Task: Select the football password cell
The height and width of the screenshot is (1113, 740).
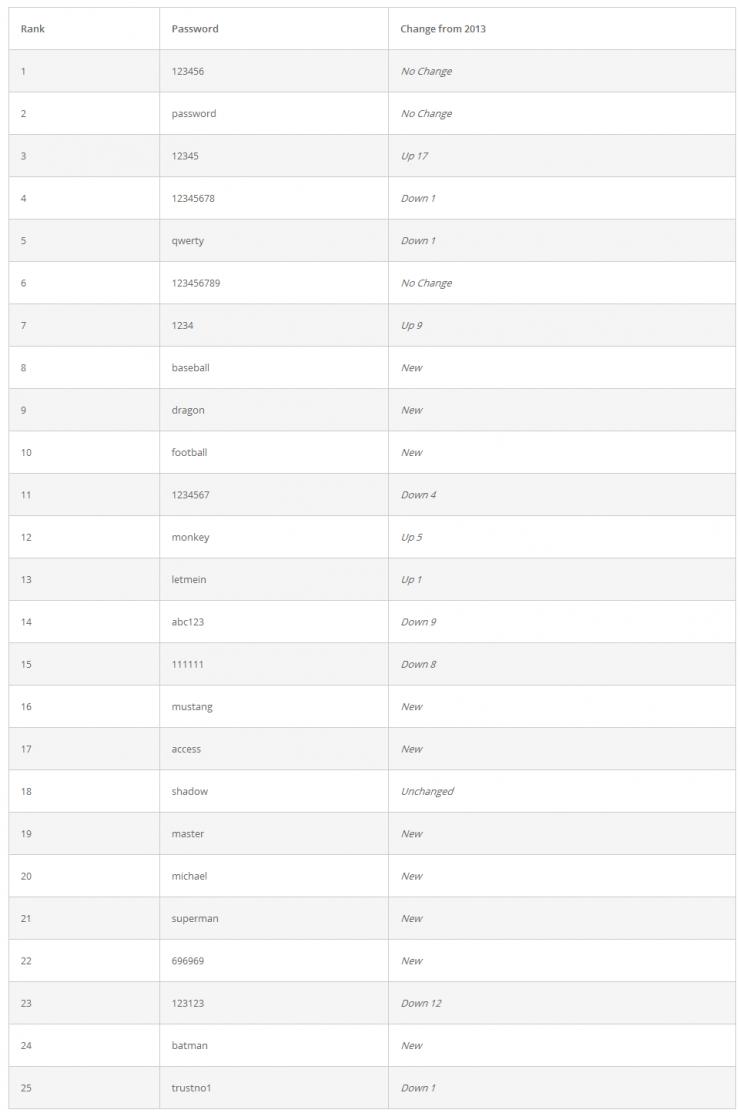Action: point(190,452)
